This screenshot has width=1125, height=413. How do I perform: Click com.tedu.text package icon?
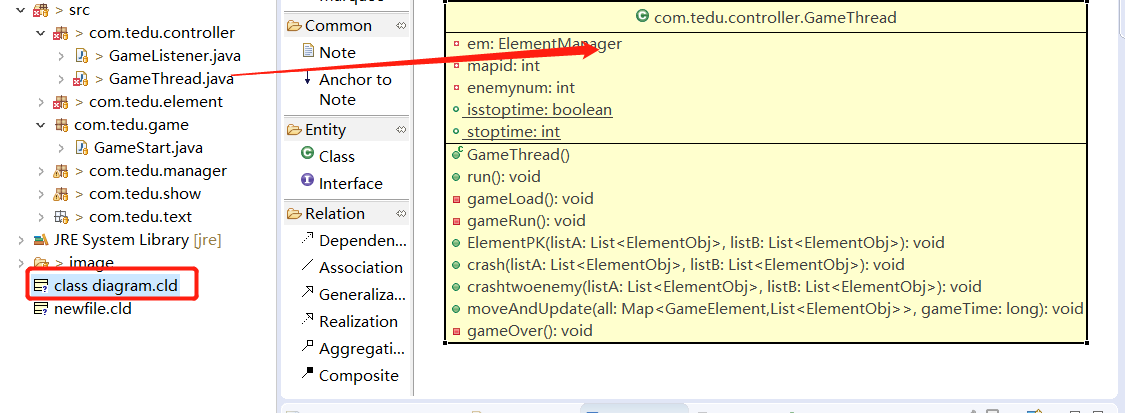coord(62,217)
